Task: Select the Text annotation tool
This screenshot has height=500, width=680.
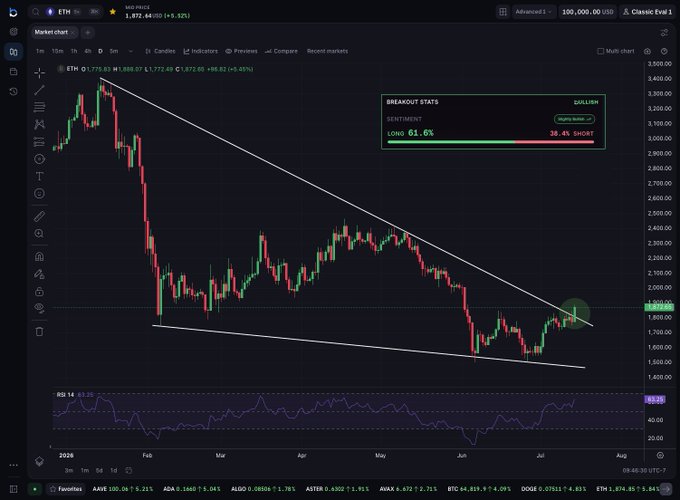Action: [39, 176]
